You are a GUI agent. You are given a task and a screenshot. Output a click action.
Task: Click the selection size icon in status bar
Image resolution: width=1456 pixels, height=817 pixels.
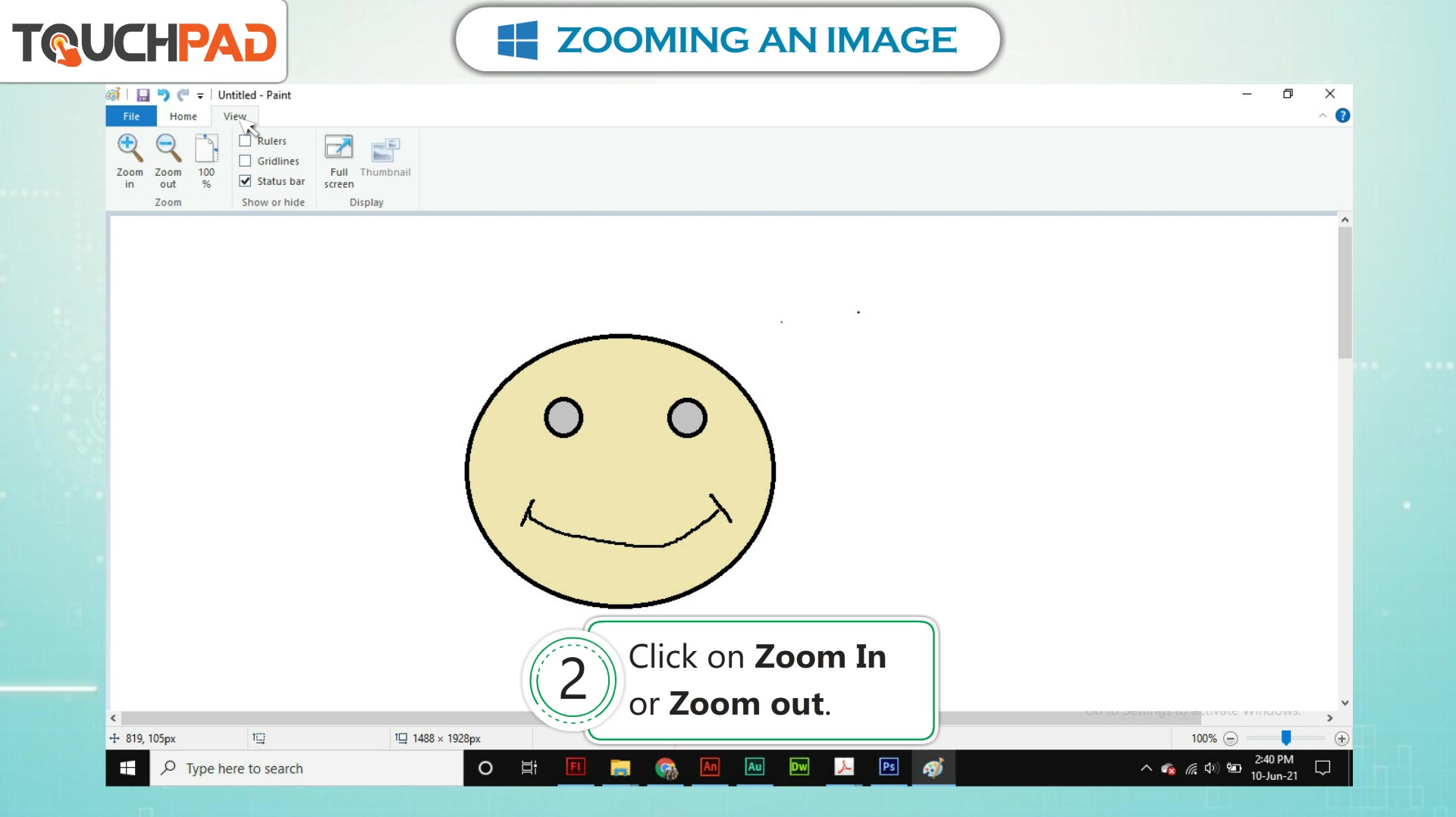259,738
